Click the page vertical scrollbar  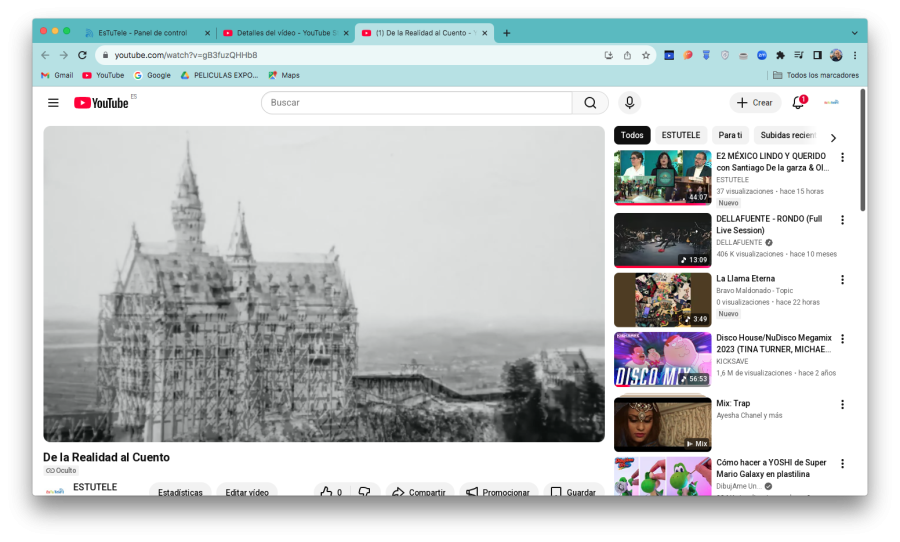pyautogui.click(x=863, y=150)
